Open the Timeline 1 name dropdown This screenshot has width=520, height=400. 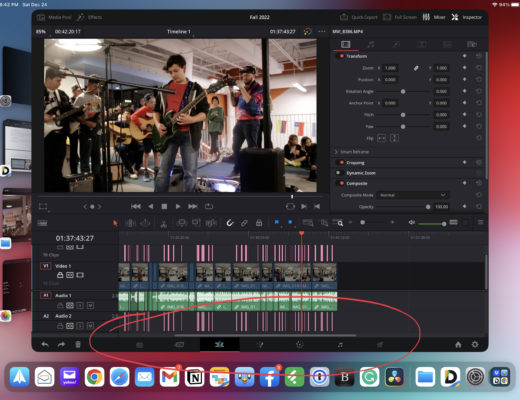(179, 32)
